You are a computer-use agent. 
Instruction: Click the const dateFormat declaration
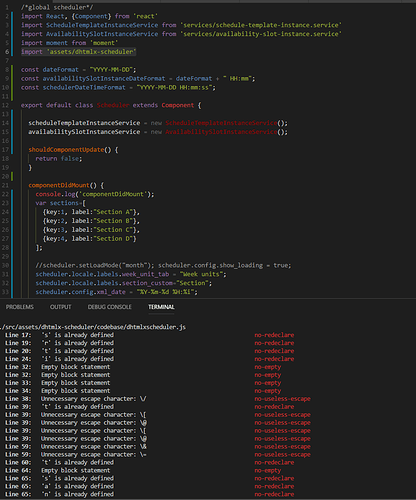[x=79, y=69]
